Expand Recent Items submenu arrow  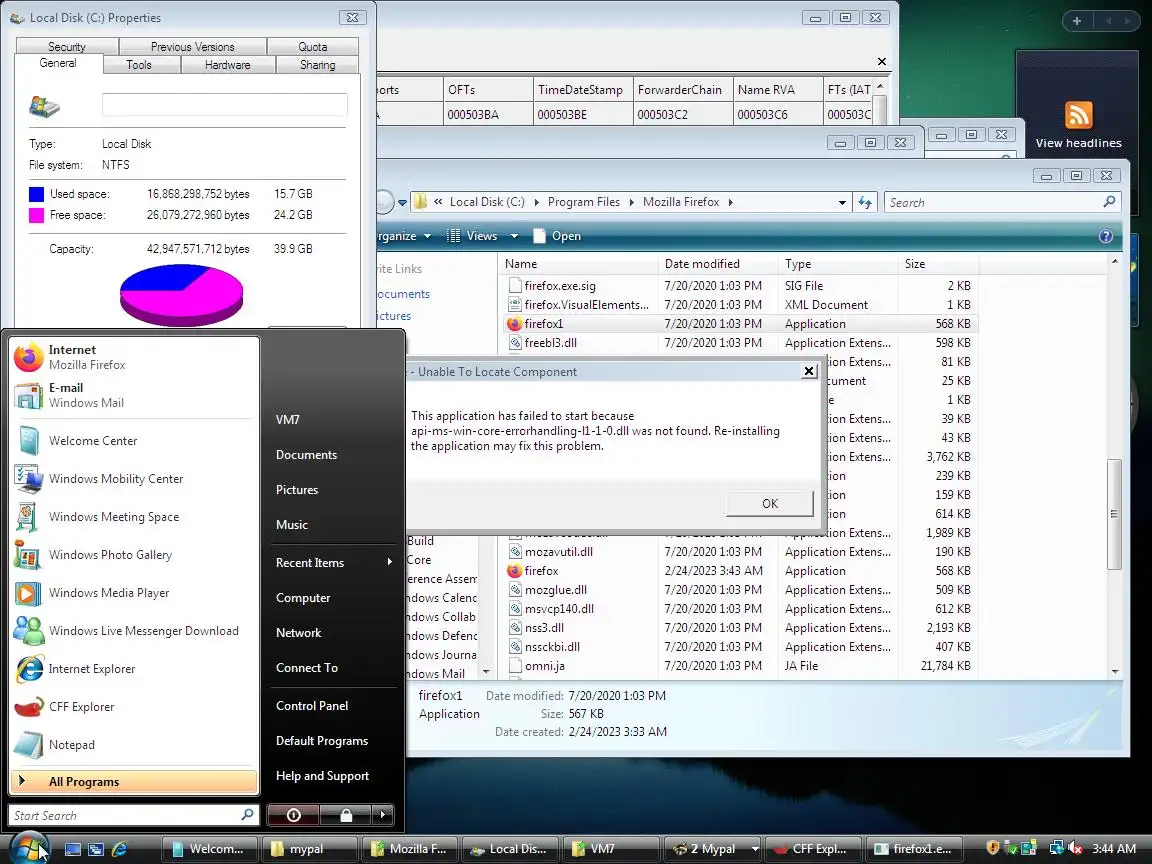pos(389,562)
